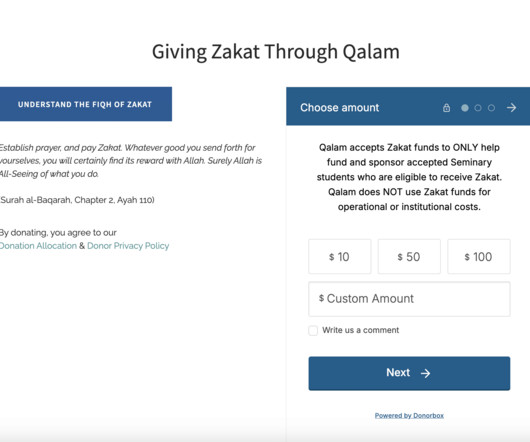Follow the Powered by Donorbox link
The width and height of the screenshot is (530, 442).
[409, 416]
